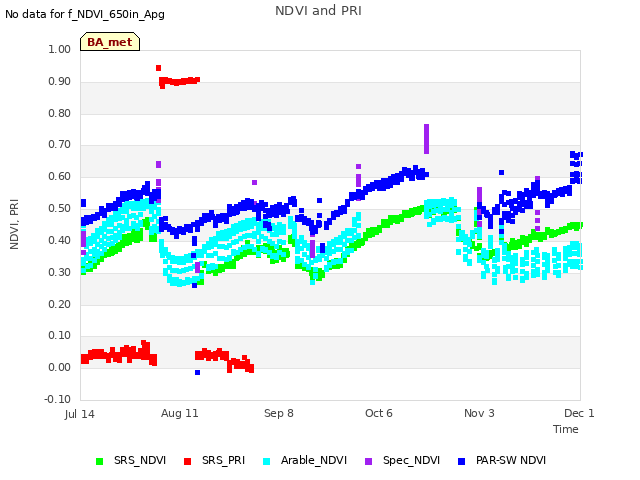Click the 1.00 y-axis tick label
The height and width of the screenshot is (480, 640).
(x=60, y=49)
